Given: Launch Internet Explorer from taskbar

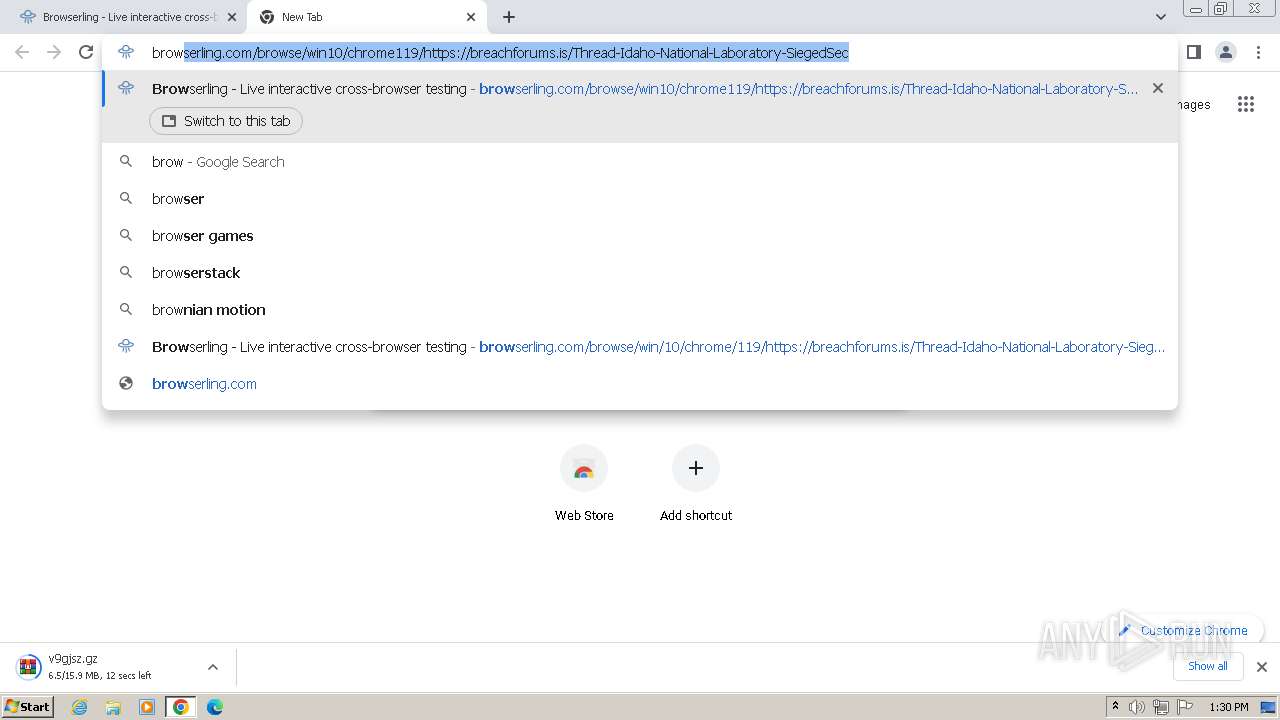Looking at the screenshot, I should pyautogui.click(x=80, y=707).
